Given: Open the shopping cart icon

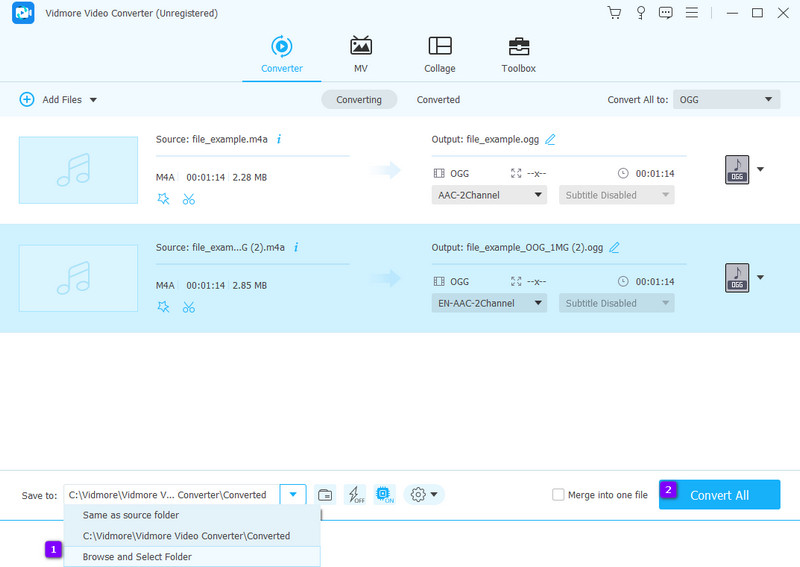Looking at the screenshot, I should point(614,13).
